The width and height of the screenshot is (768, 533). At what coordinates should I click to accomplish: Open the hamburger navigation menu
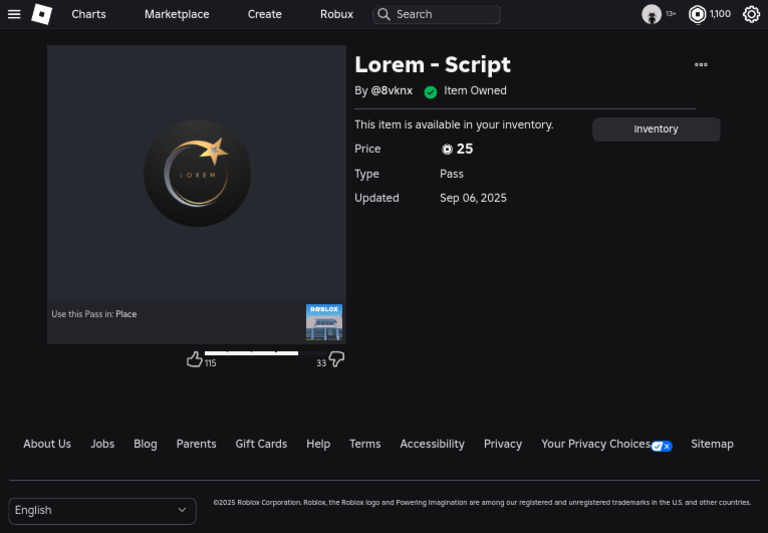(x=14, y=14)
